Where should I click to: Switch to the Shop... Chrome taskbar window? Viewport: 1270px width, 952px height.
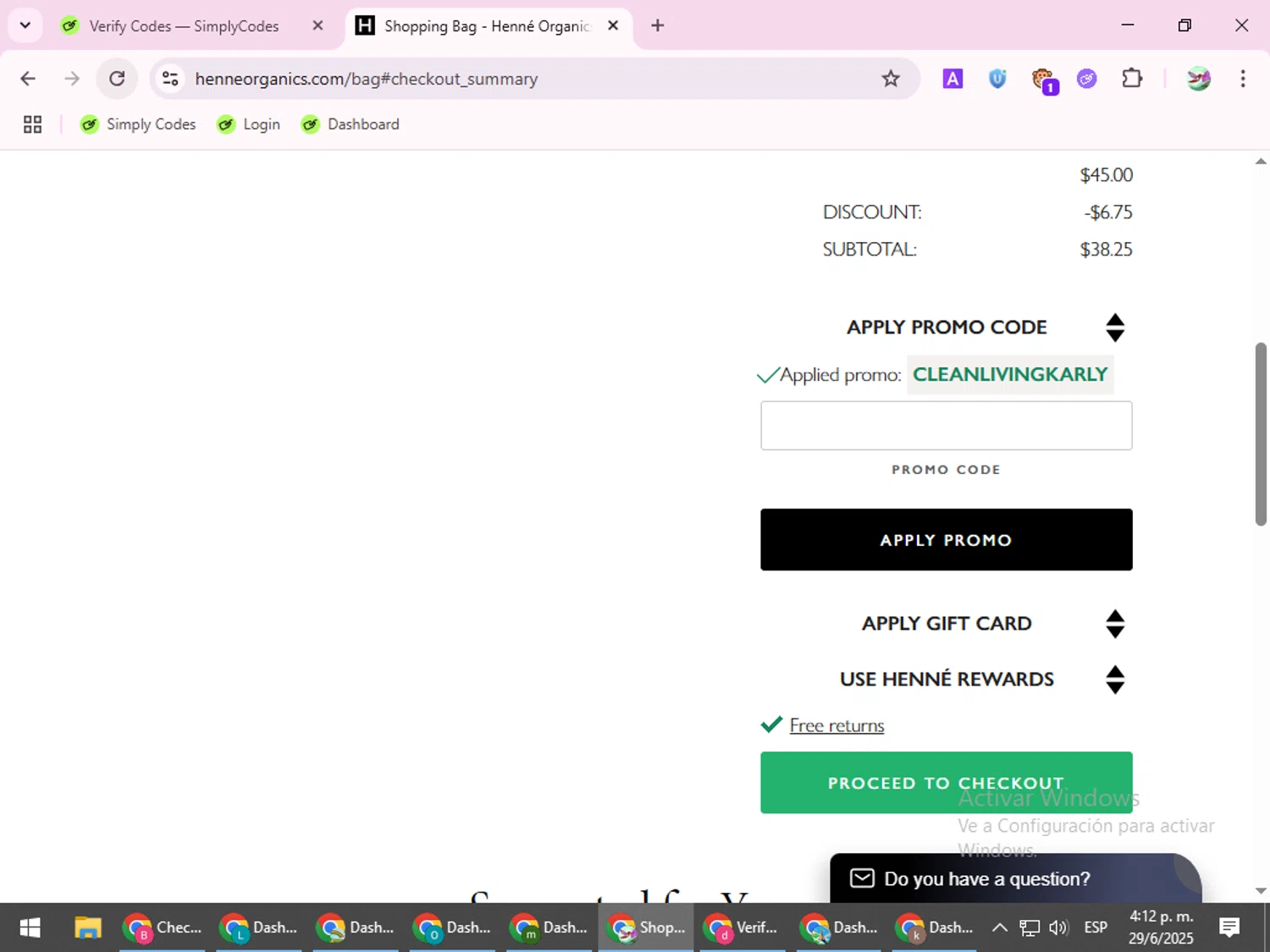click(x=646, y=927)
